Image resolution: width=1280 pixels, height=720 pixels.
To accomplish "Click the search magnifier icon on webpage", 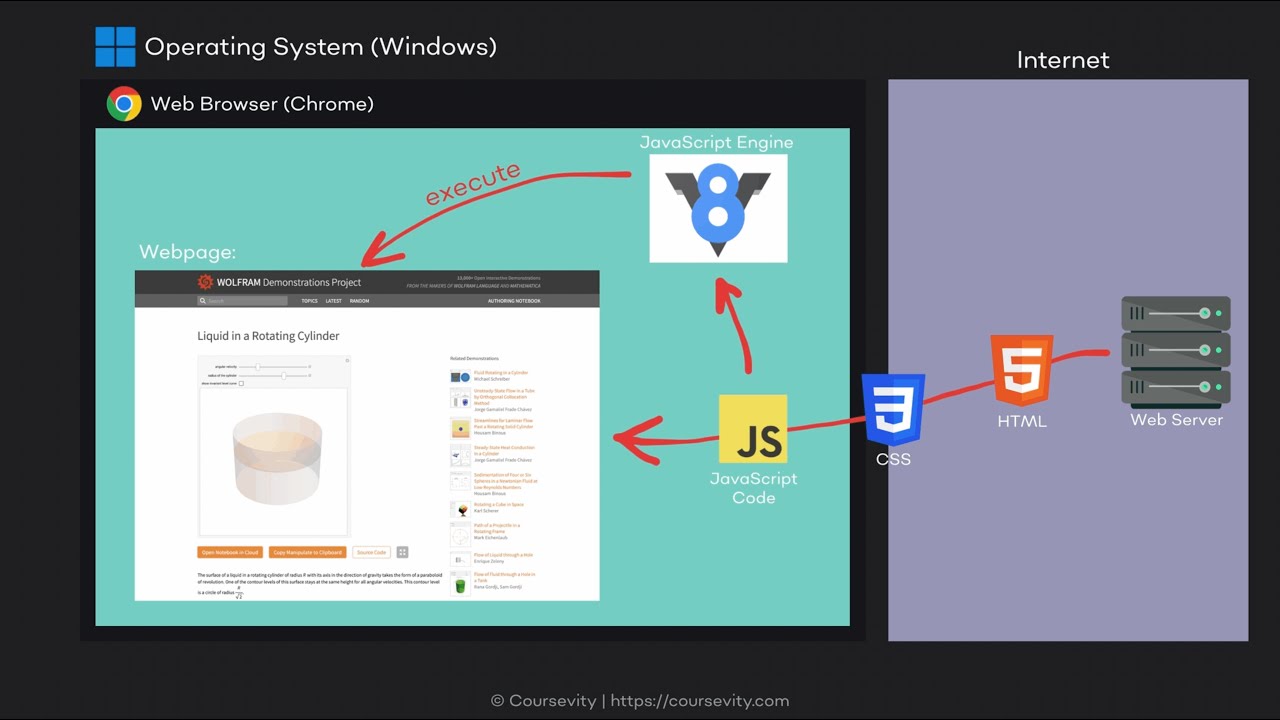I will (x=203, y=301).
